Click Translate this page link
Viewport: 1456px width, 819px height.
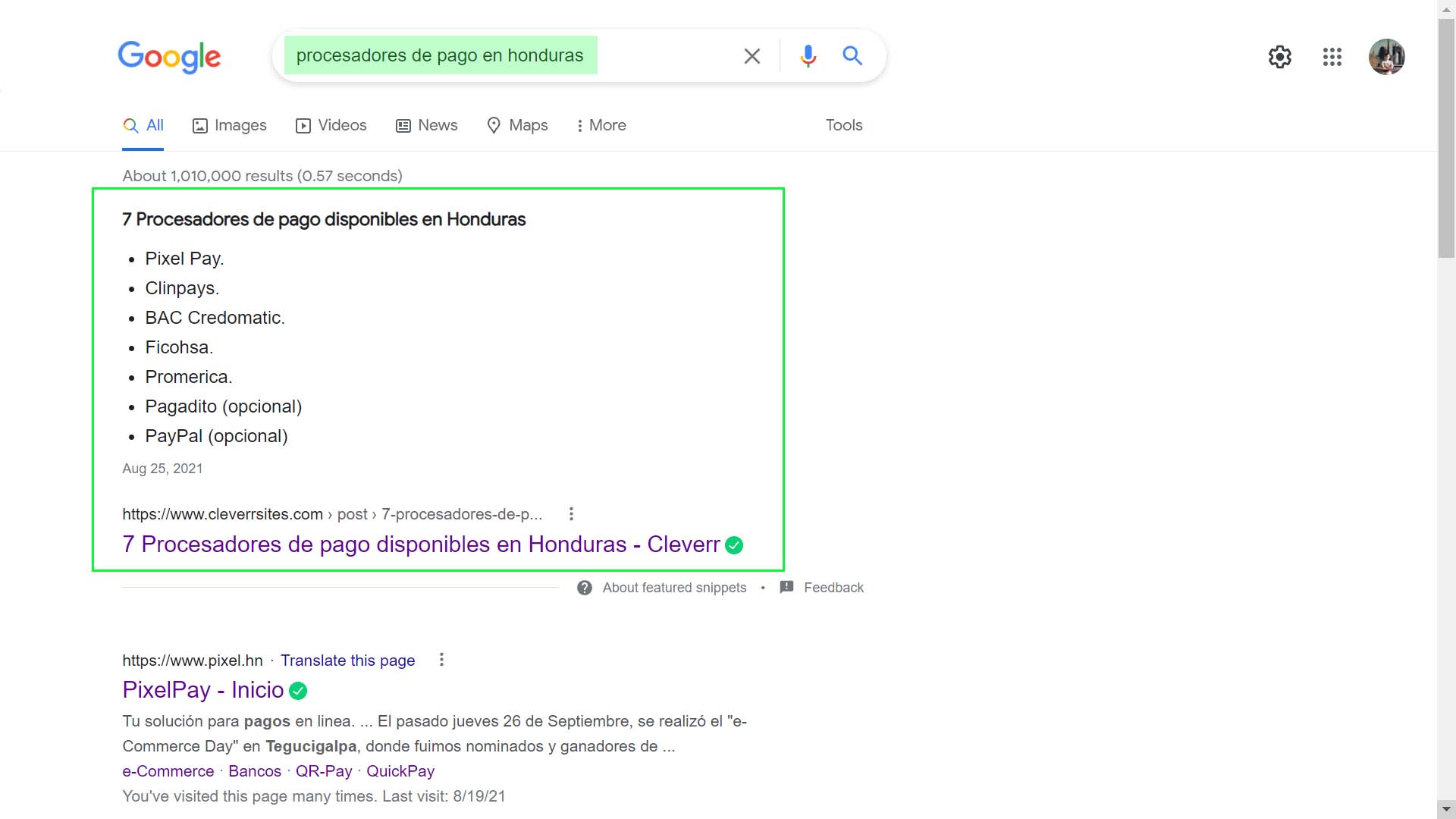click(347, 661)
